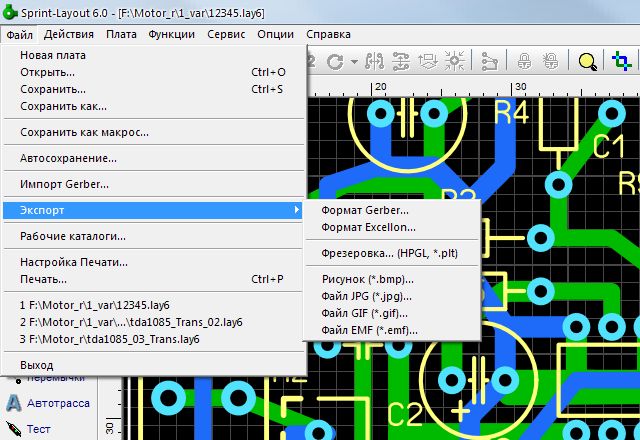Image resolution: width=640 pixels, height=440 pixels.
Task: Click the Автотрасса sidebar label
Action: [x=58, y=403]
